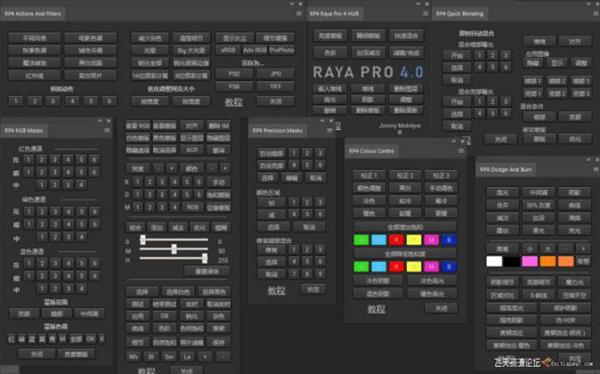Run numbered action 6 in Actions And Filters
The image size is (600, 374).
pos(109,101)
